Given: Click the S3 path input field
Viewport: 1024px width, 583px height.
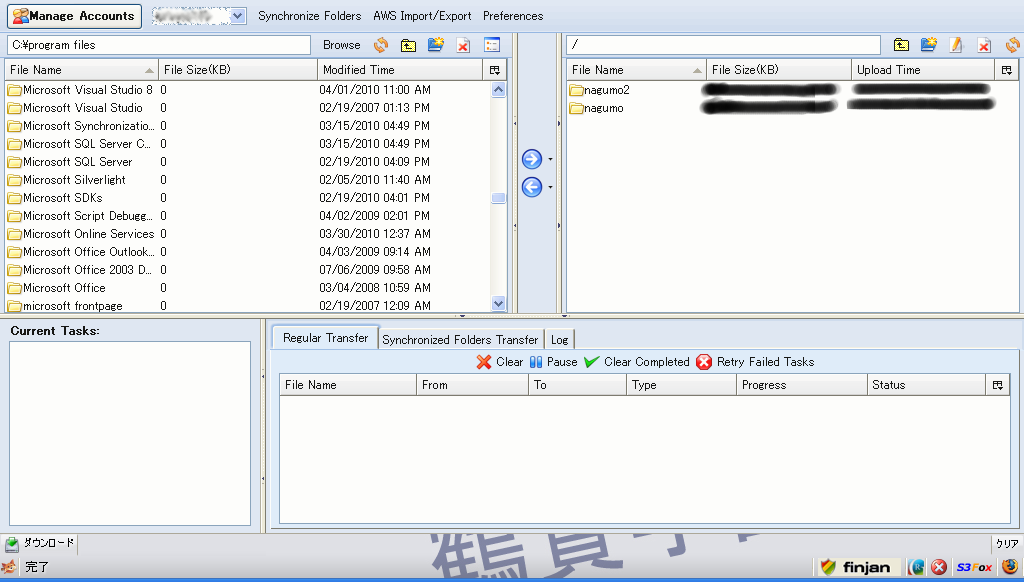Looking at the screenshot, I should [x=724, y=44].
